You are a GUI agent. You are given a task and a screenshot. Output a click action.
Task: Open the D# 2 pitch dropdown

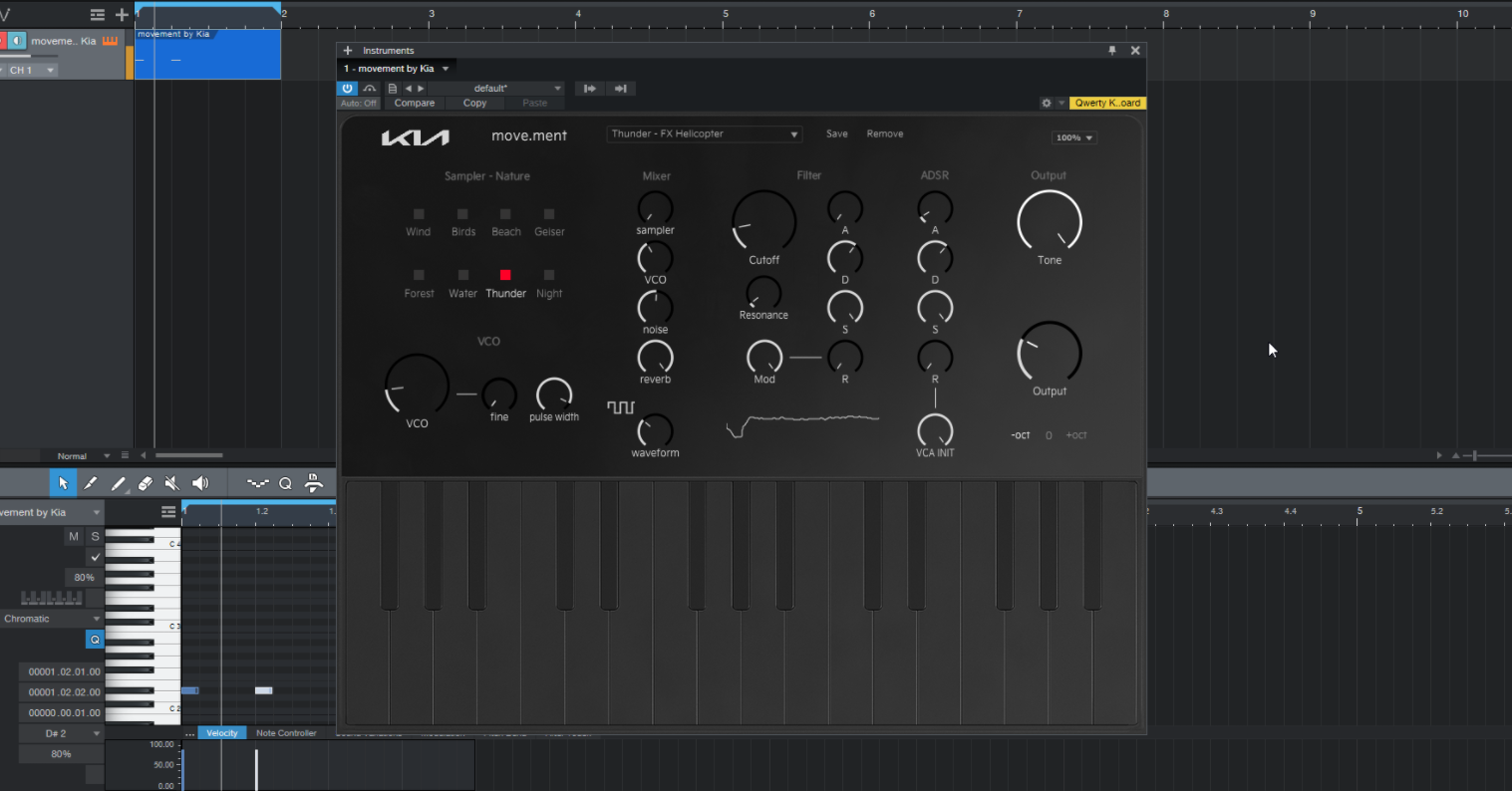point(61,733)
